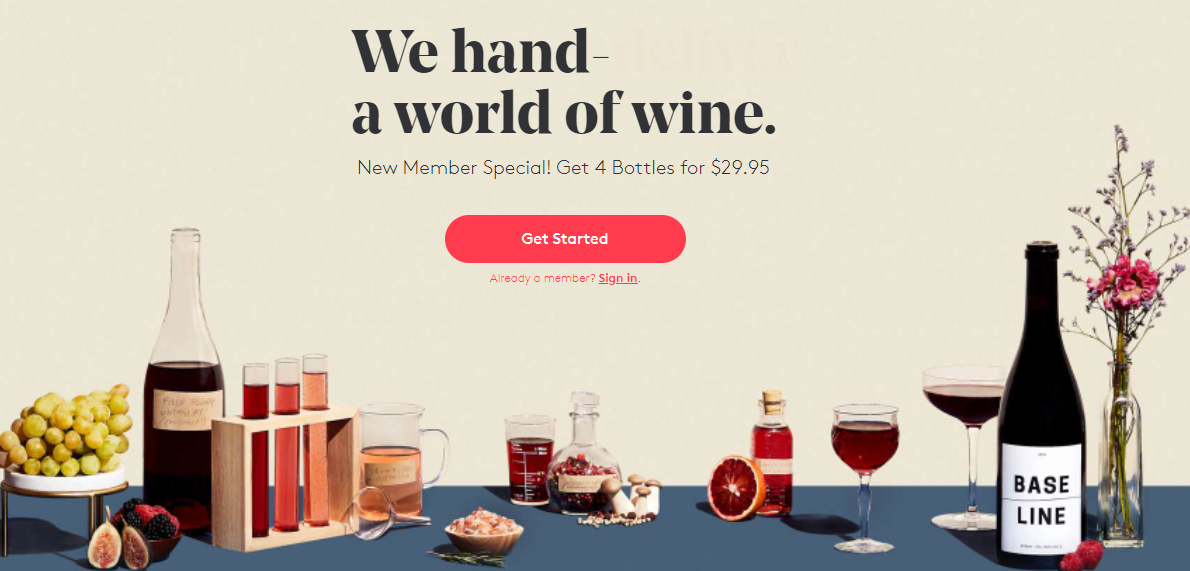Click the wooden test tube rack
The width and height of the screenshot is (1190, 571).
click(x=285, y=477)
